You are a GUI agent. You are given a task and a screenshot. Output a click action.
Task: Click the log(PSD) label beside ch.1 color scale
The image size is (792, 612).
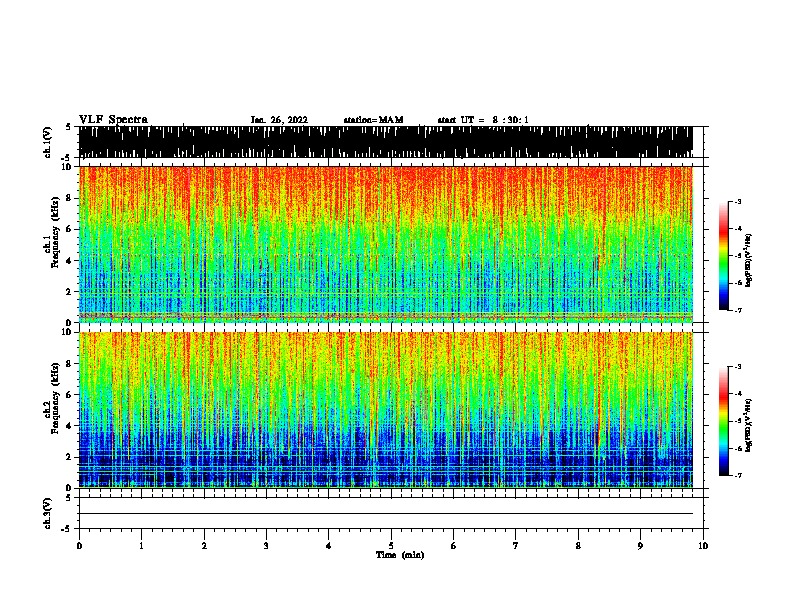pyautogui.click(x=749, y=261)
